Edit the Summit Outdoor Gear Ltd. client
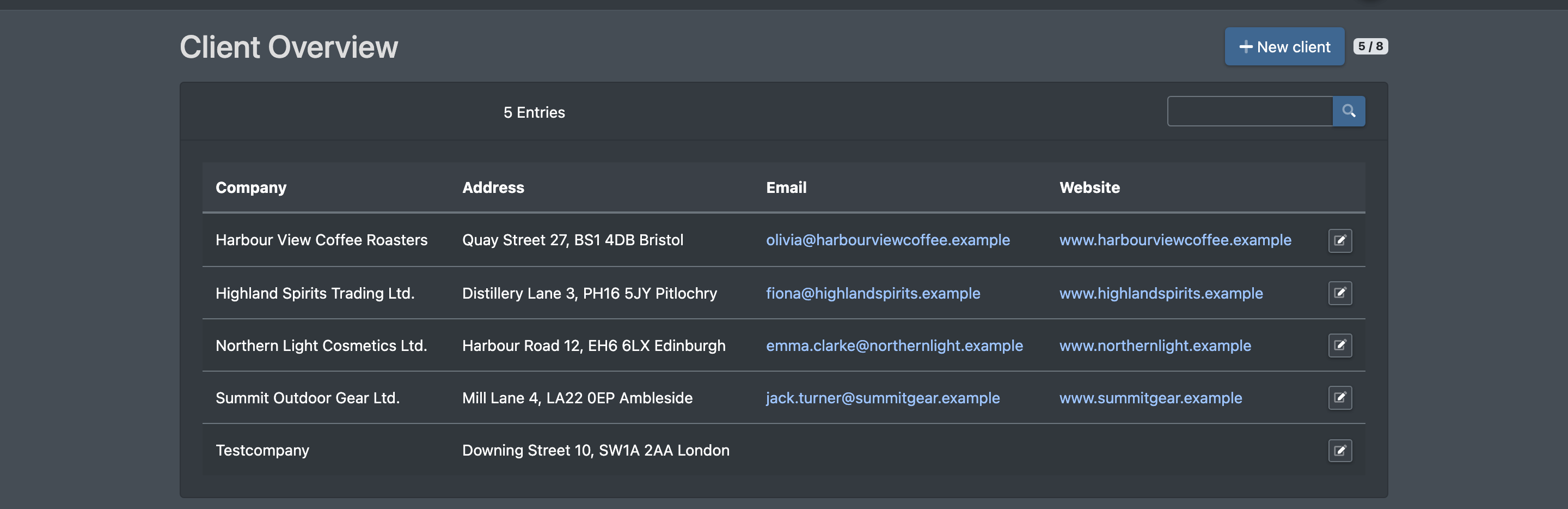This screenshot has height=509, width=1568. [x=1340, y=397]
